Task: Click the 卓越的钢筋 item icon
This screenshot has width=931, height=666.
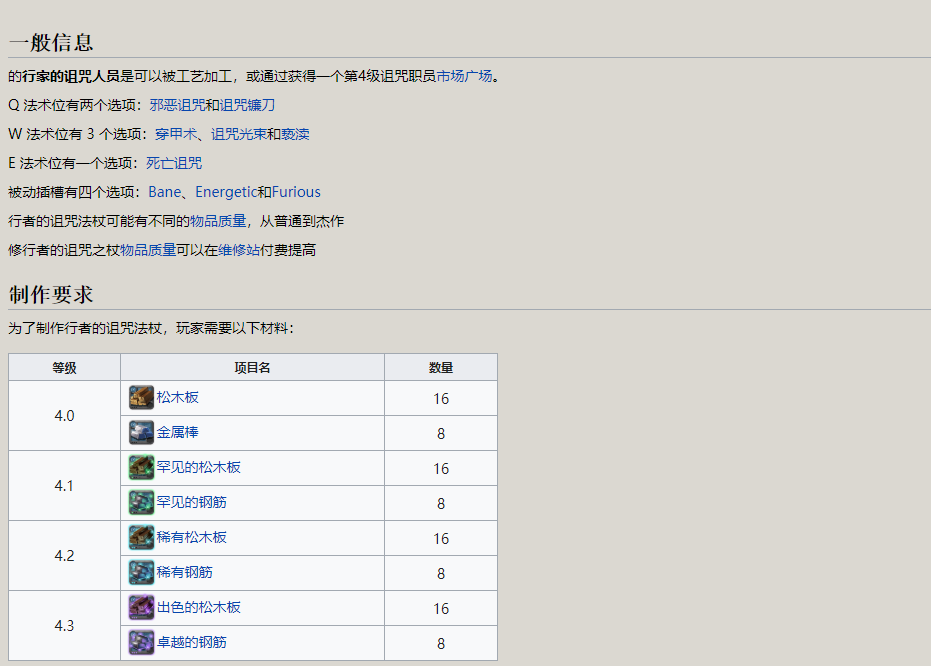Action: point(141,643)
